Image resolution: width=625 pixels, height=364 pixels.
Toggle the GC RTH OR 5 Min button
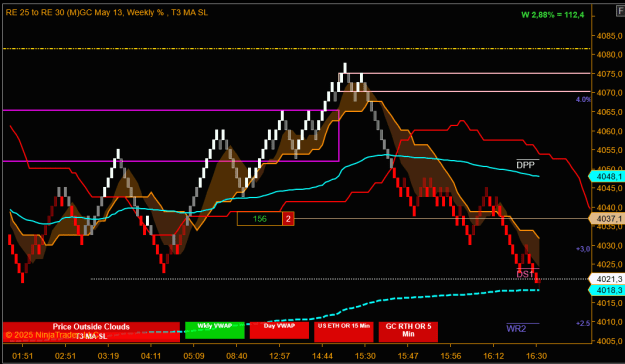coord(408,332)
